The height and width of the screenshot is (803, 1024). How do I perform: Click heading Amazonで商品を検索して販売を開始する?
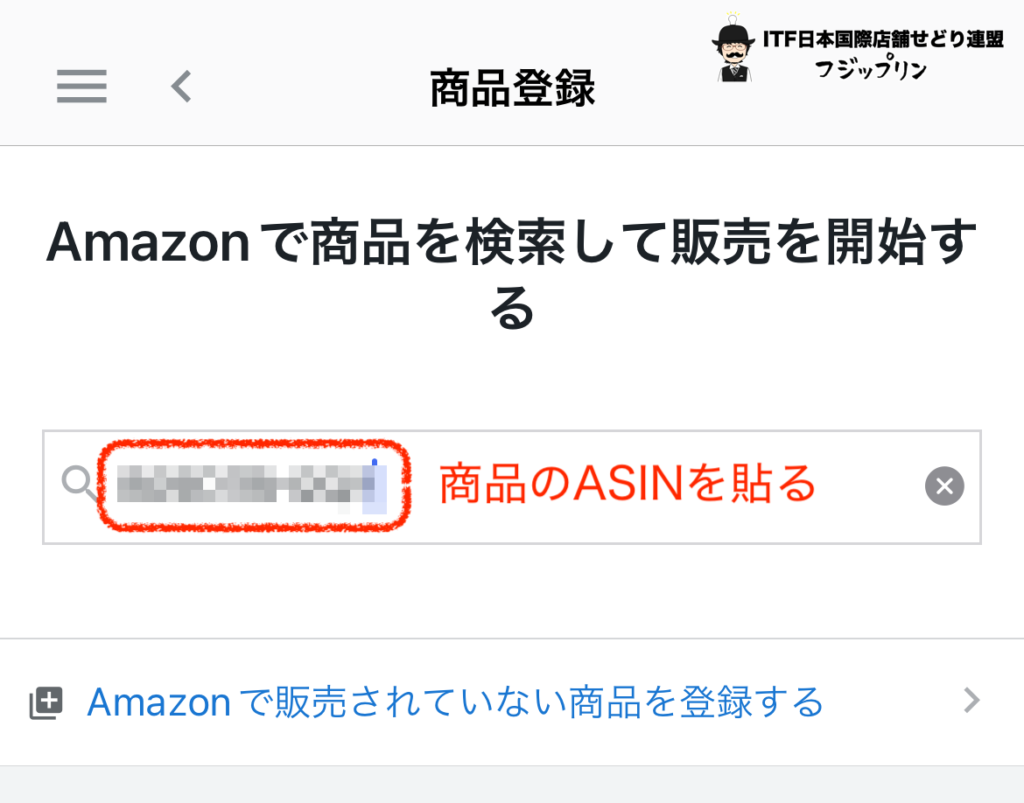(512, 274)
